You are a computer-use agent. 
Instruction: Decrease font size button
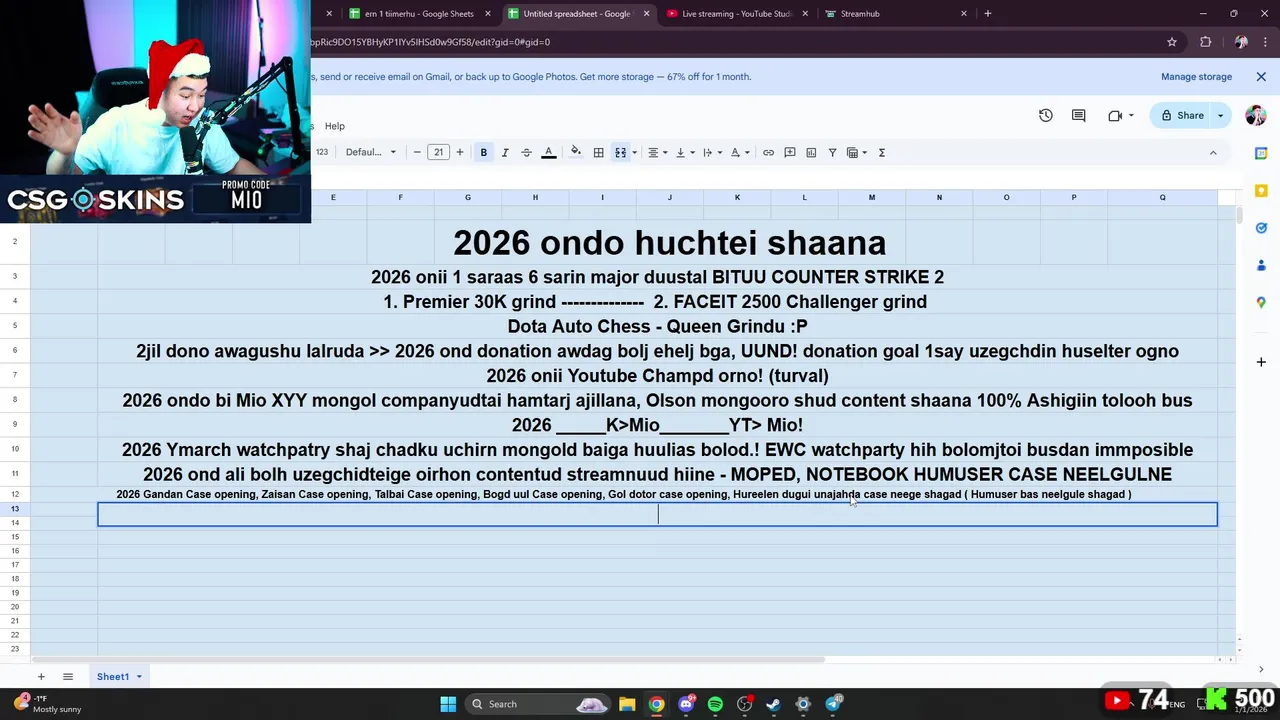(417, 152)
